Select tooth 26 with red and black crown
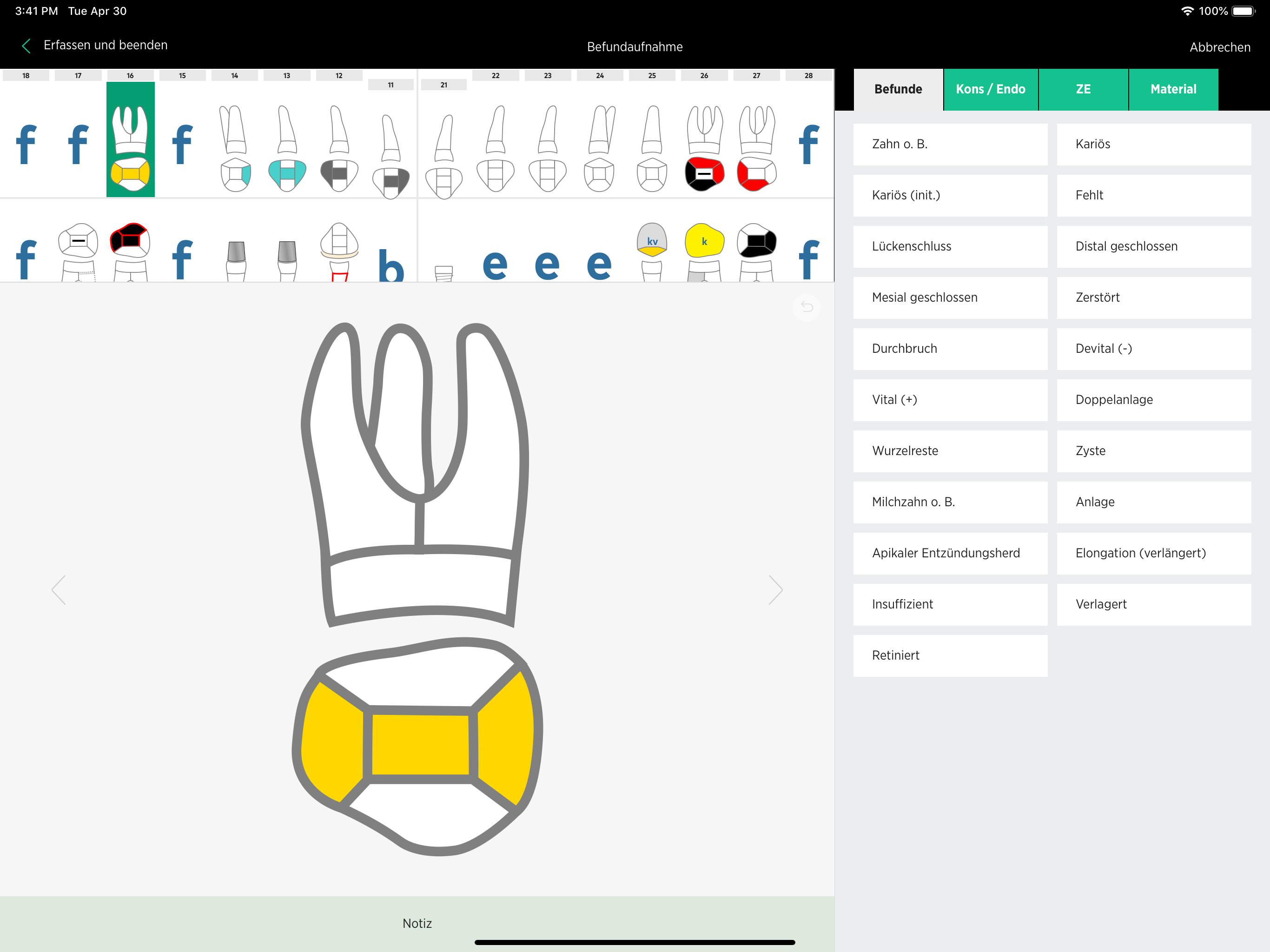Image resolution: width=1270 pixels, height=952 pixels. tap(704, 148)
